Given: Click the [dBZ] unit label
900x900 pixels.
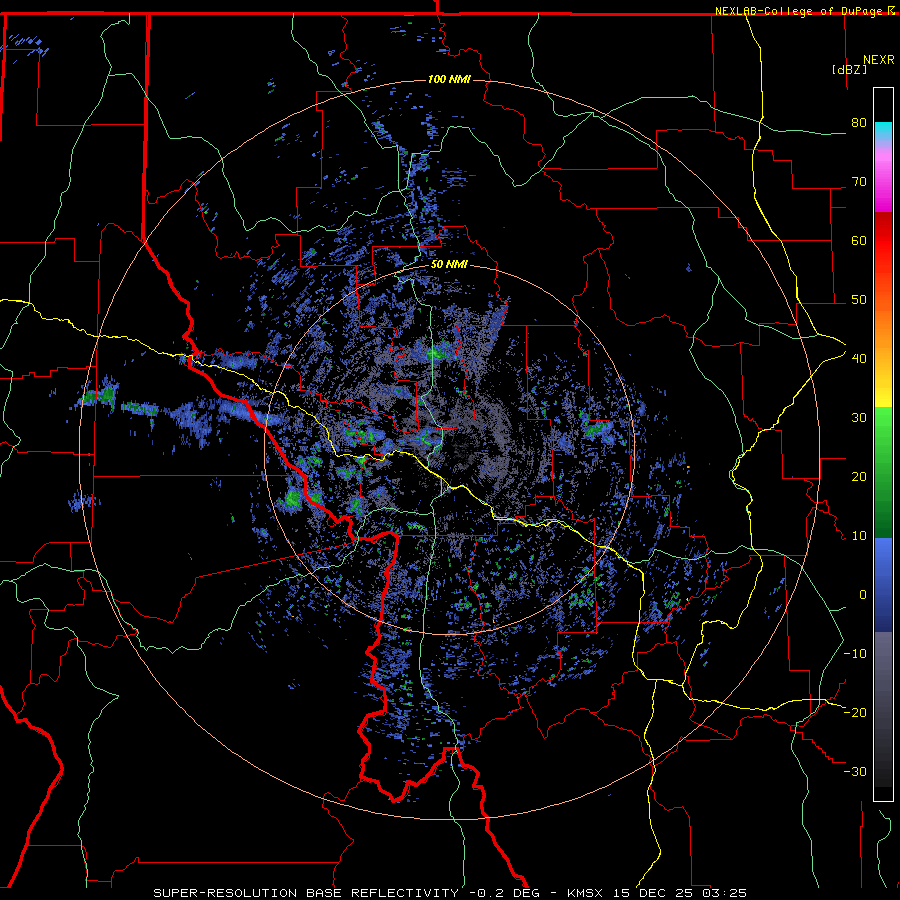Looking at the screenshot, I should tap(849, 69).
